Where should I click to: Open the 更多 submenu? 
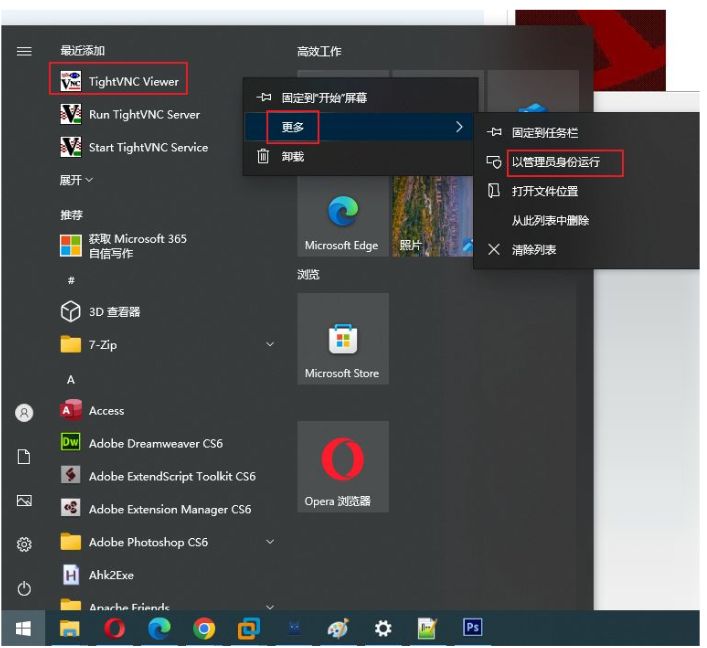click(361, 127)
